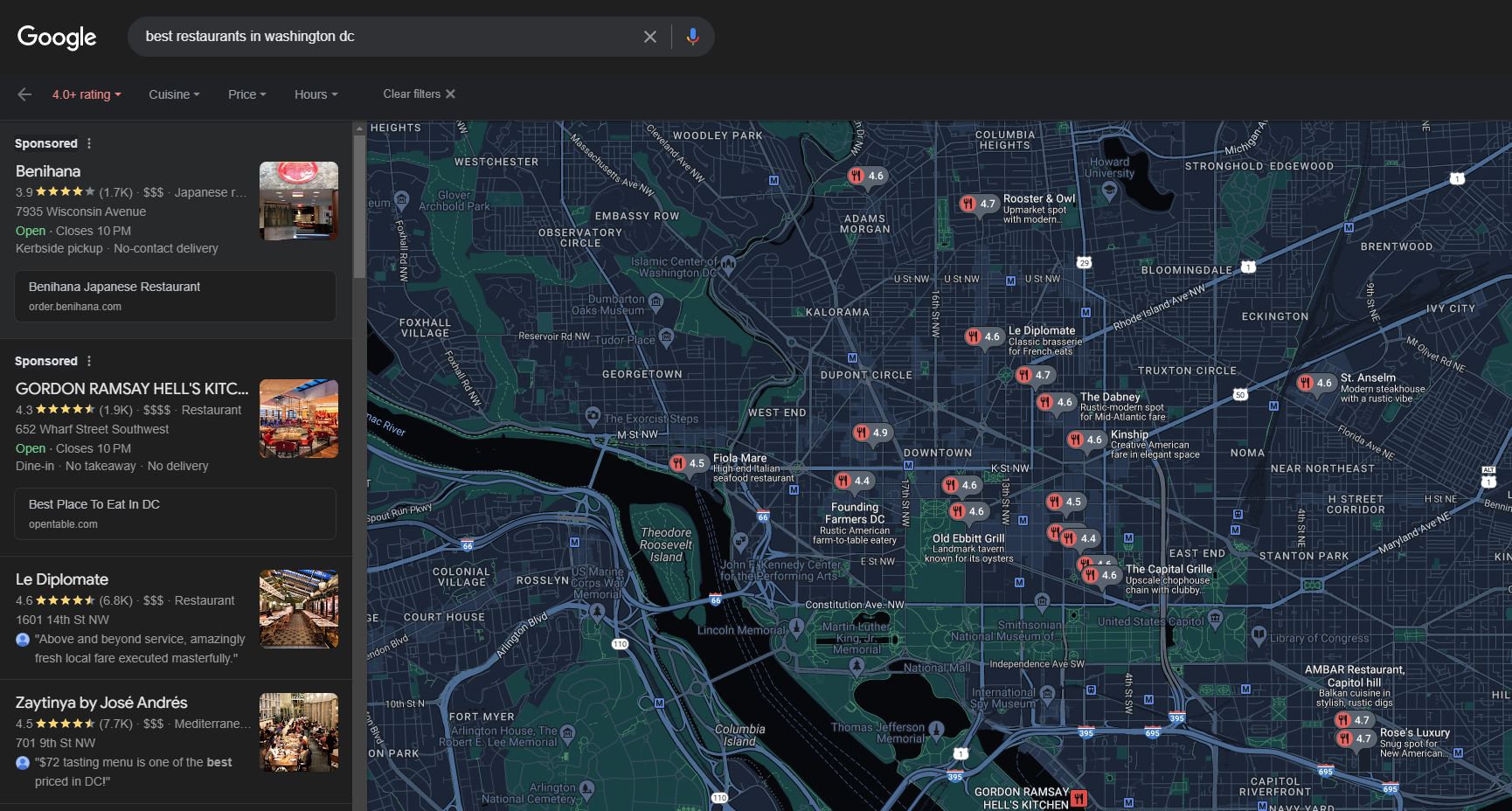
Task: Open the menu beside the Benihana Sponsored label
Action: tap(88, 142)
